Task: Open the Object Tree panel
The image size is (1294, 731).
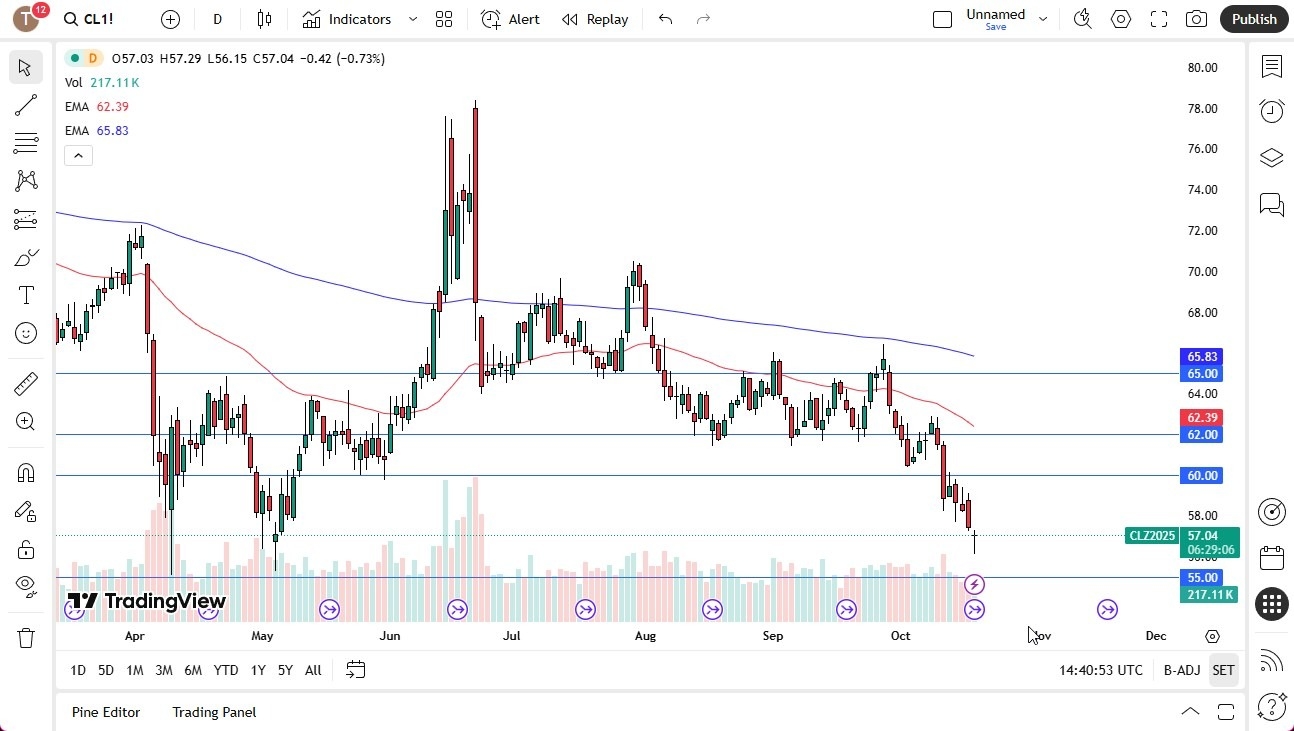Action: point(1271,157)
